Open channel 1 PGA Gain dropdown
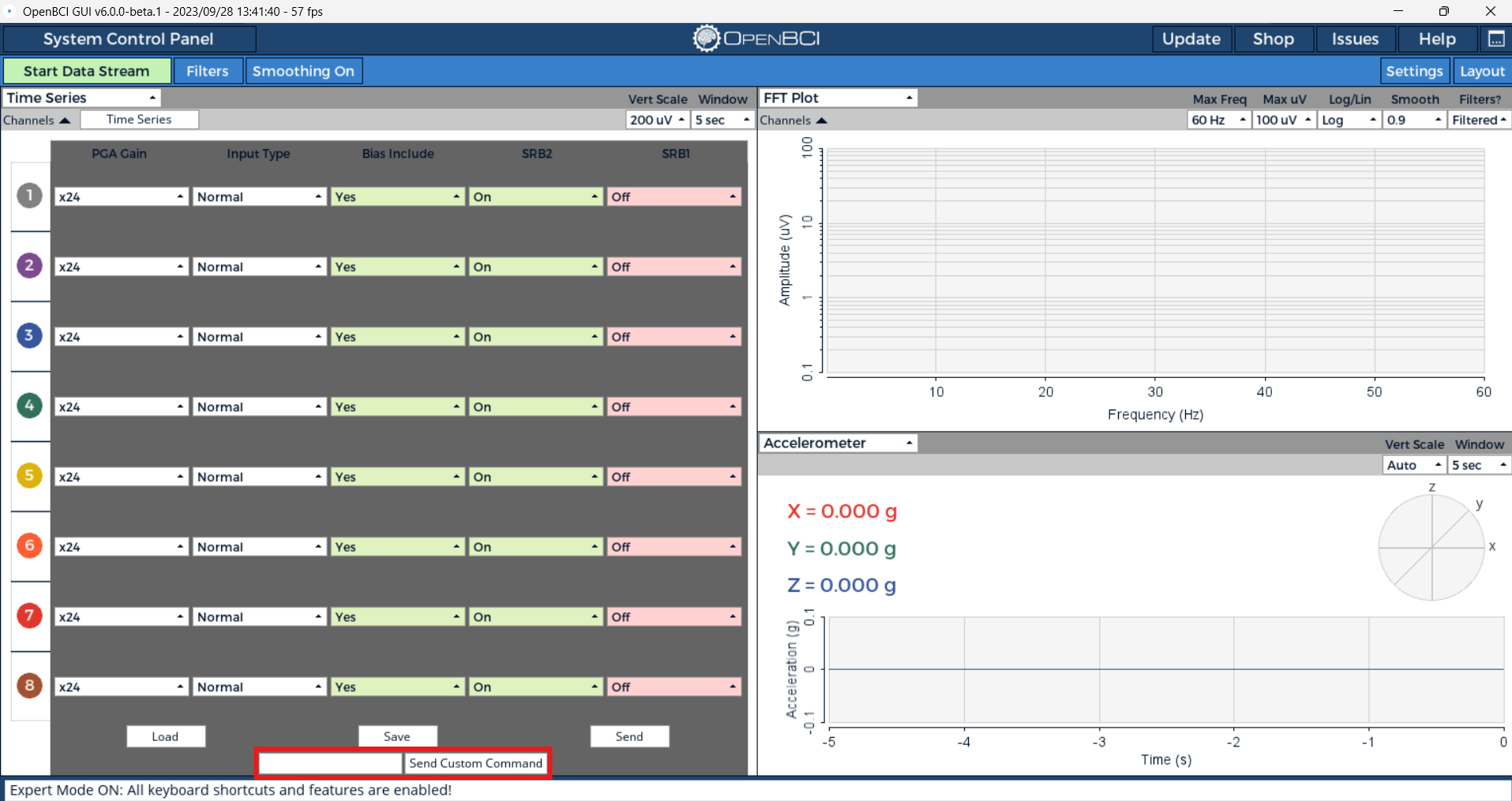1512x801 pixels. 121,197
